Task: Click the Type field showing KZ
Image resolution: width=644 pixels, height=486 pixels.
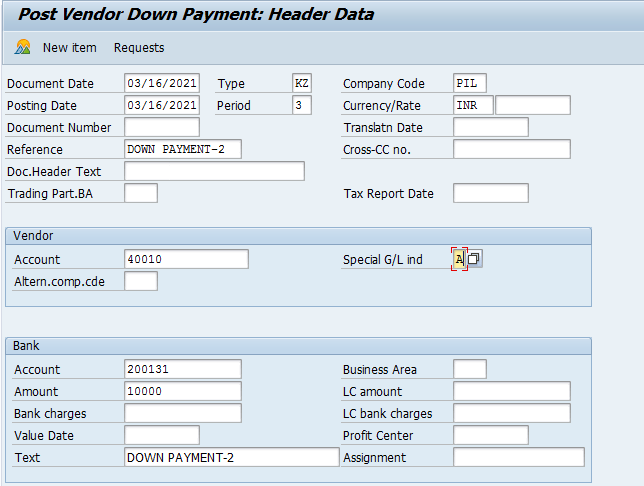Action: (x=301, y=83)
